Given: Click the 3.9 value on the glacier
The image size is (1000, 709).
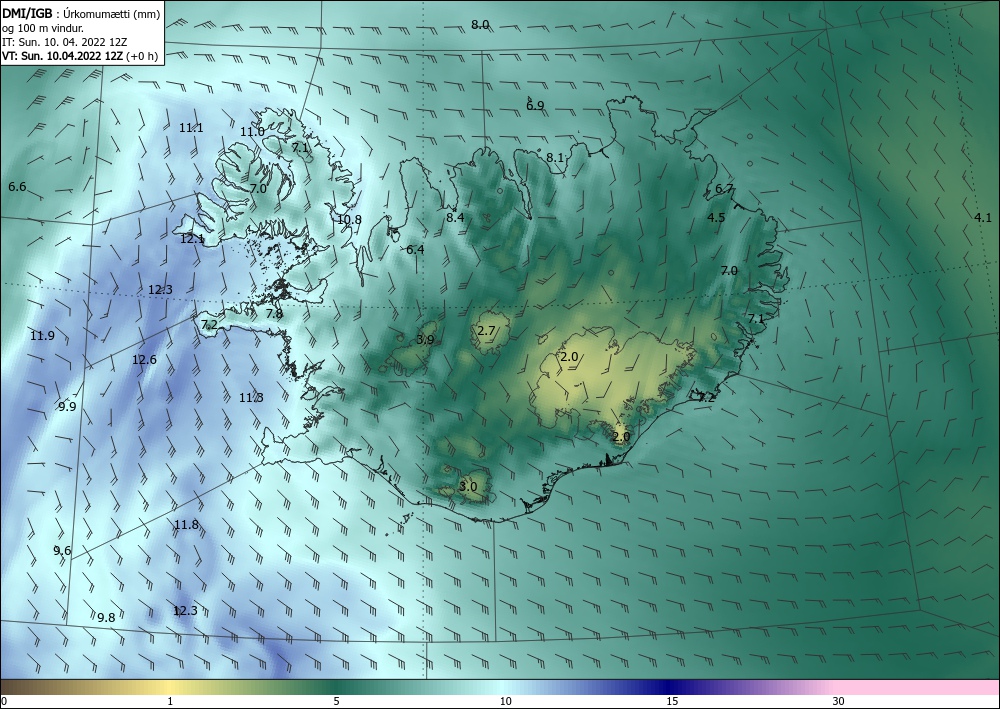Looking at the screenshot, I should click(x=425, y=340).
